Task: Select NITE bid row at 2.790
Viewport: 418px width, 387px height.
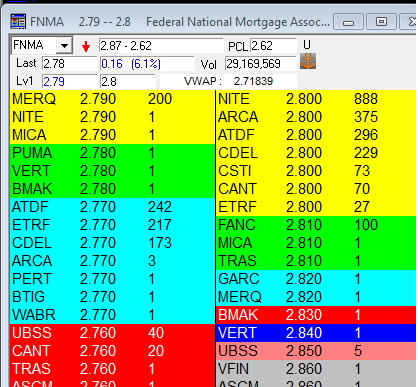Action: 113,117
